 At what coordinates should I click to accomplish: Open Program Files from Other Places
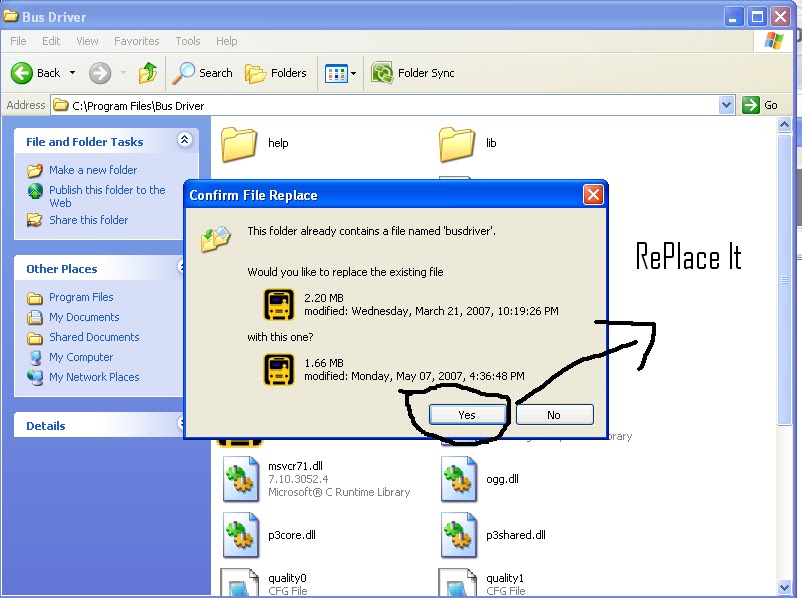[x=81, y=297]
